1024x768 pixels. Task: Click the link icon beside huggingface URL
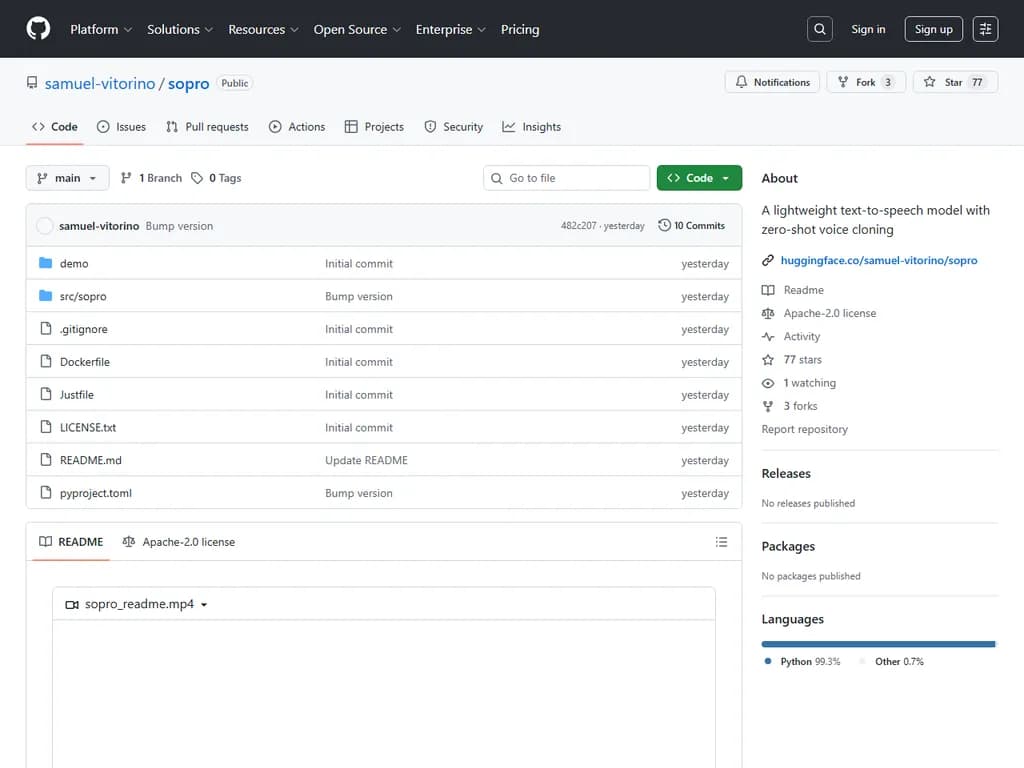coord(768,260)
